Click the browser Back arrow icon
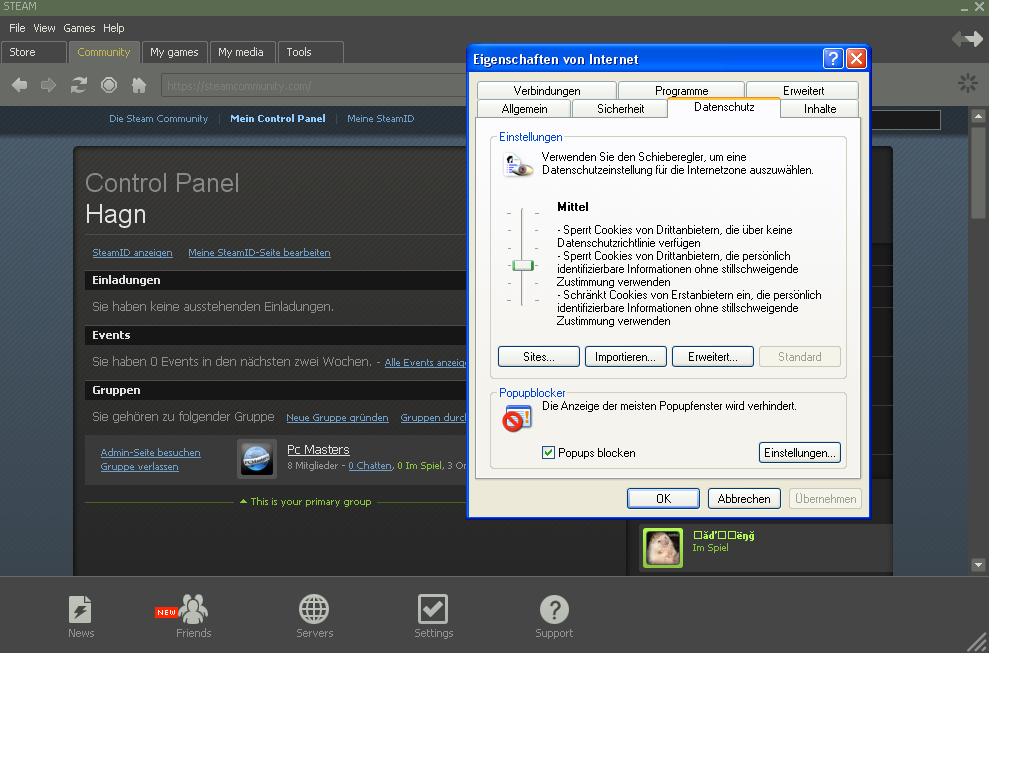 pos(19,85)
